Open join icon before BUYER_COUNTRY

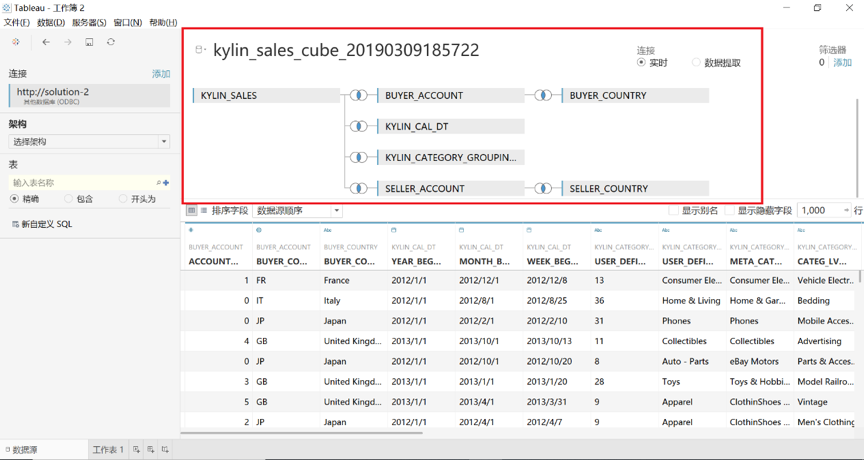coord(543,95)
